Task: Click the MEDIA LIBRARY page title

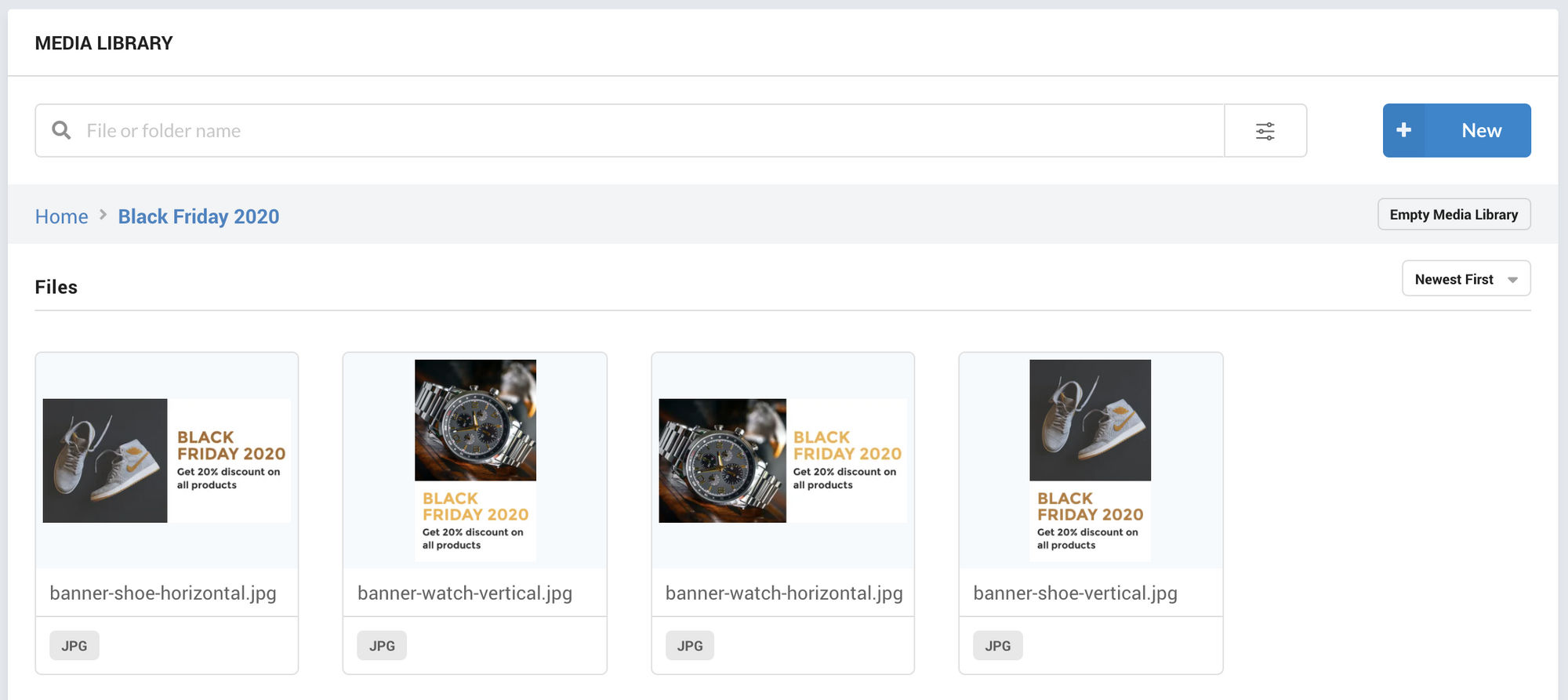Action: tap(104, 43)
